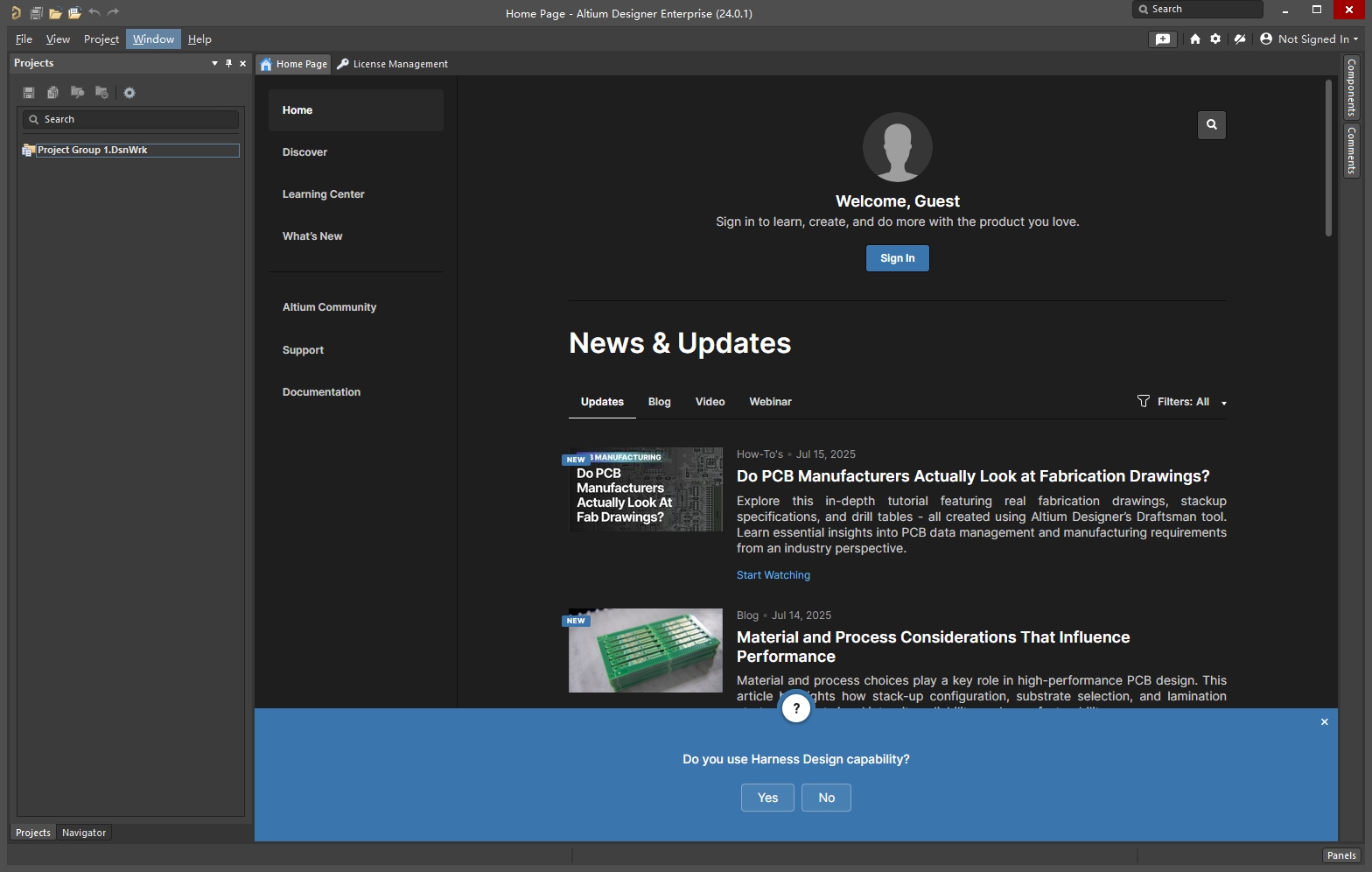Screen dimensions: 1372x872
Task: Select the Webinar tab under News & Updates
Action: pyautogui.click(x=770, y=402)
